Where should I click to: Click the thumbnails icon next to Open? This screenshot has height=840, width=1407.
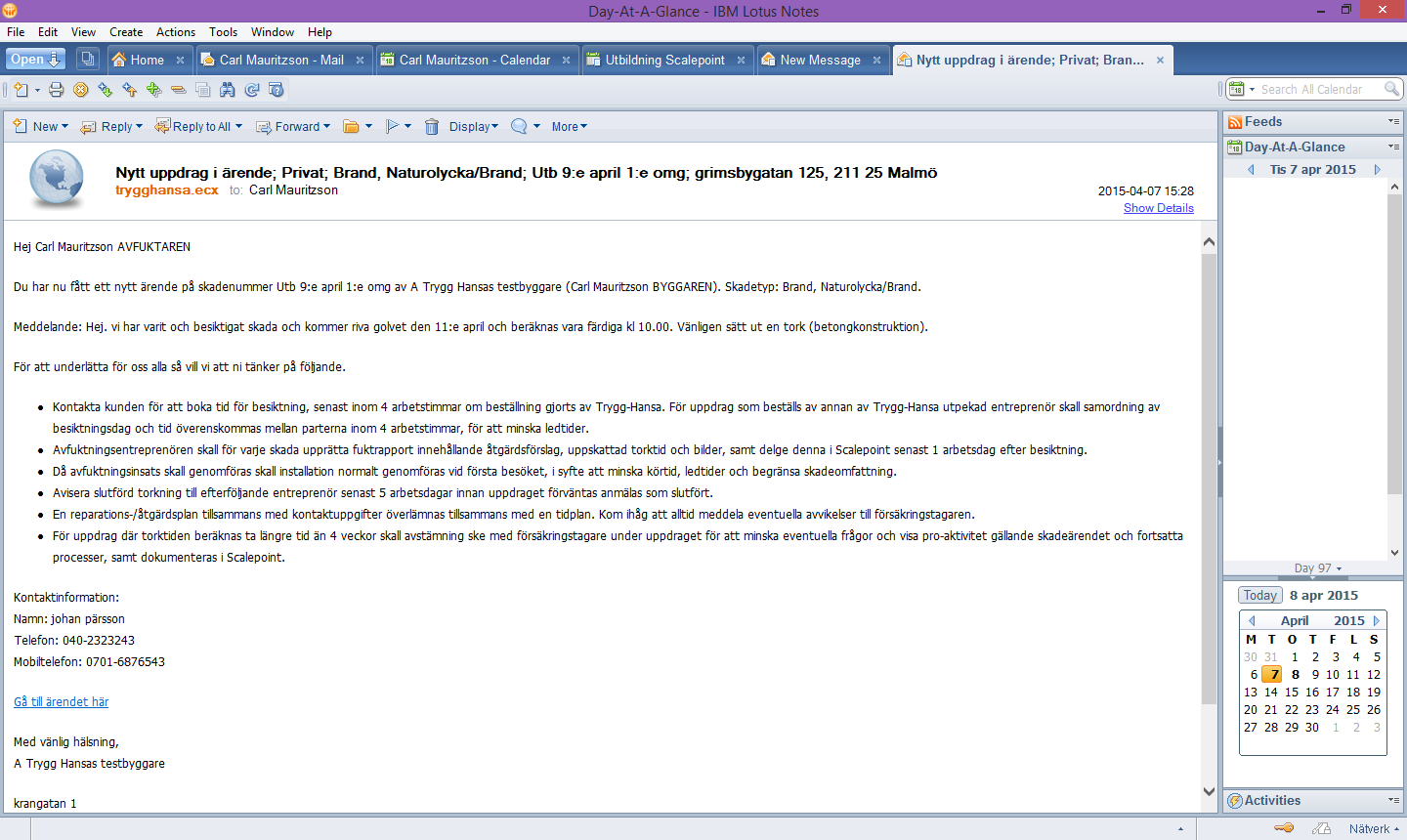88,60
